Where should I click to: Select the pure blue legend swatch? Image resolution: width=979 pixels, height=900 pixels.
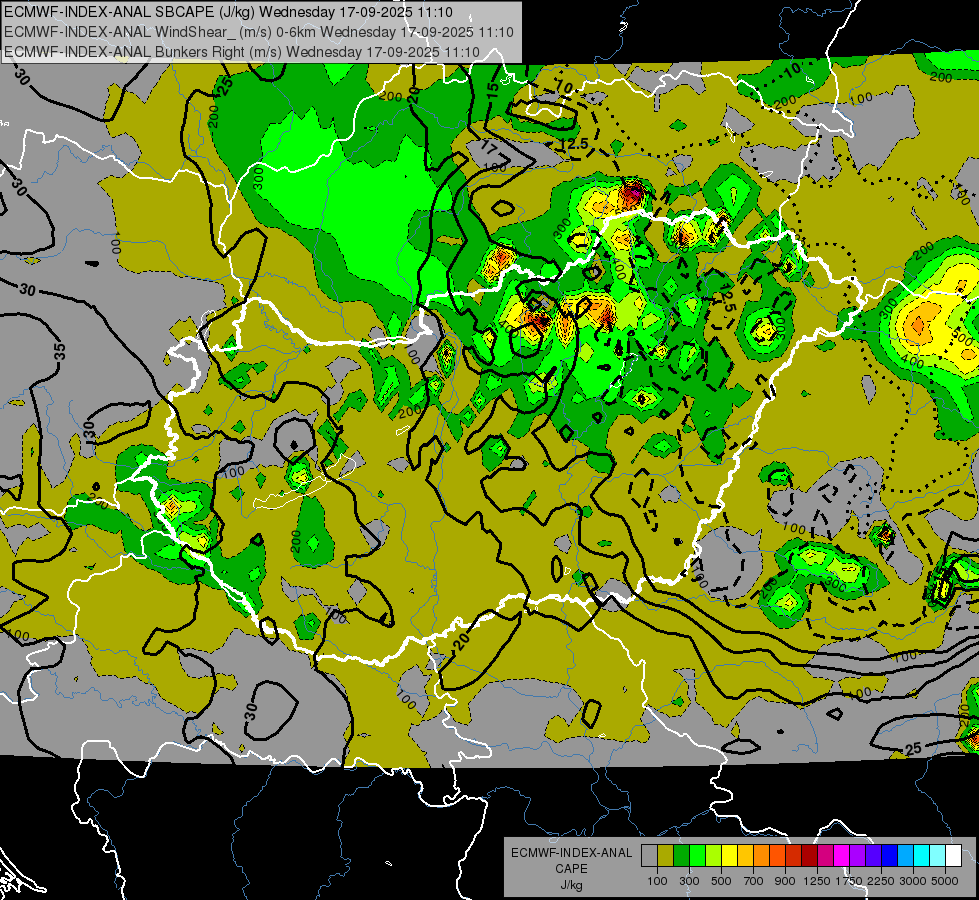coord(890,855)
